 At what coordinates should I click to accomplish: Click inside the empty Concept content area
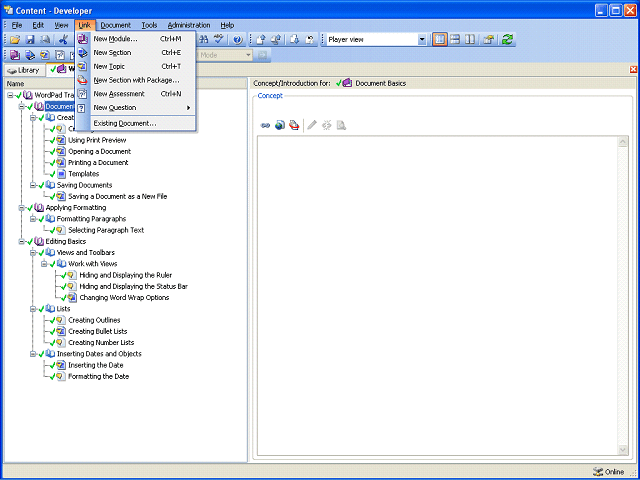(x=438, y=296)
